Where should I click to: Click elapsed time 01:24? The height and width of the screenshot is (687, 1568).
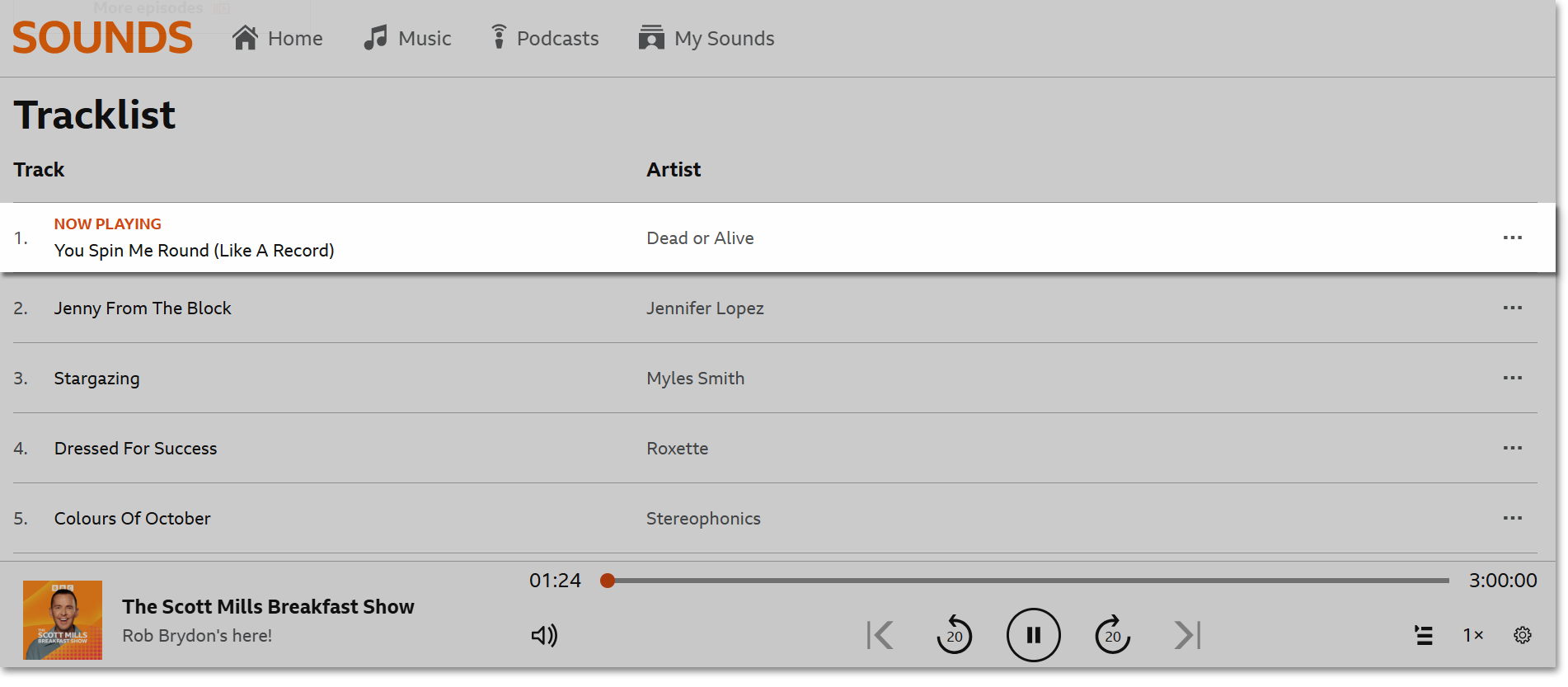coord(555,581)
